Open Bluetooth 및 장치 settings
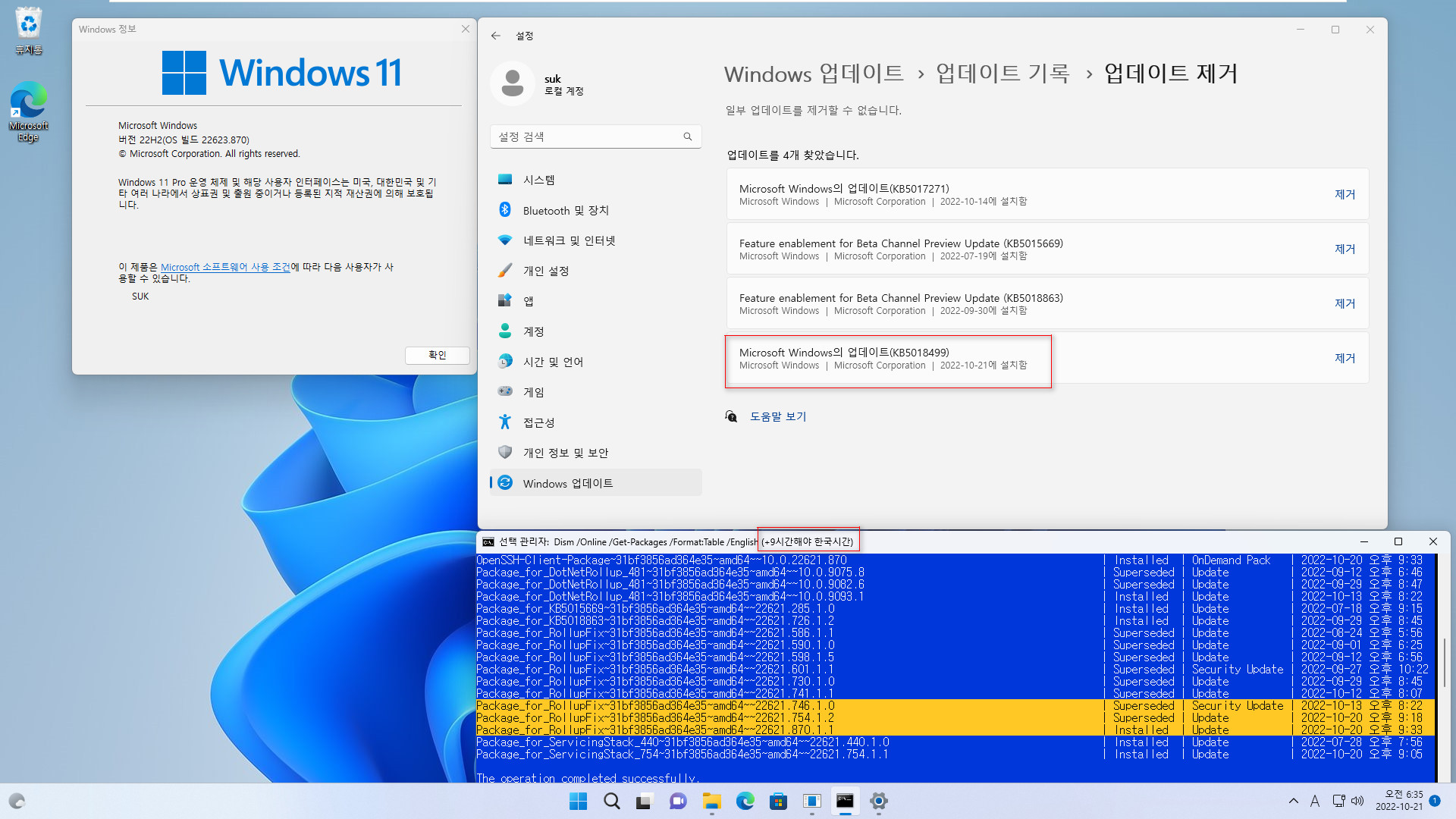Screen dimensions: 1456x819 point(595,210)
